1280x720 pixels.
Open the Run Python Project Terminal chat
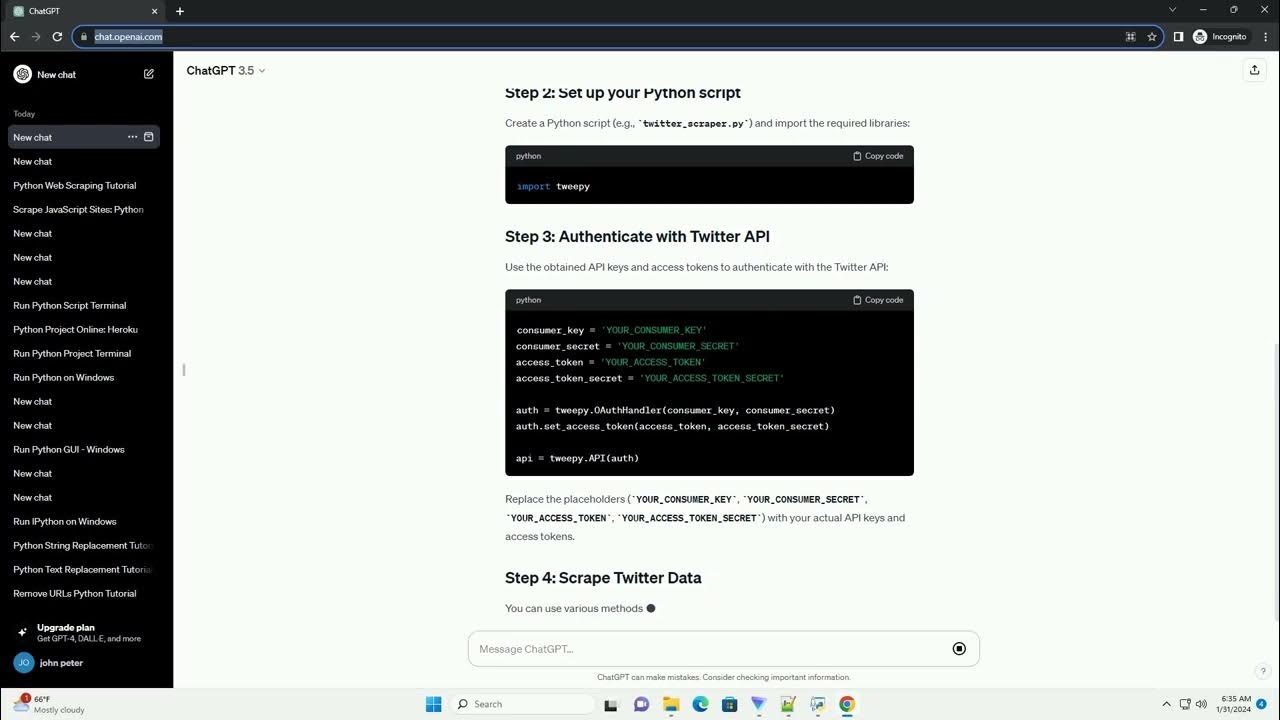[x=84, y=353]
